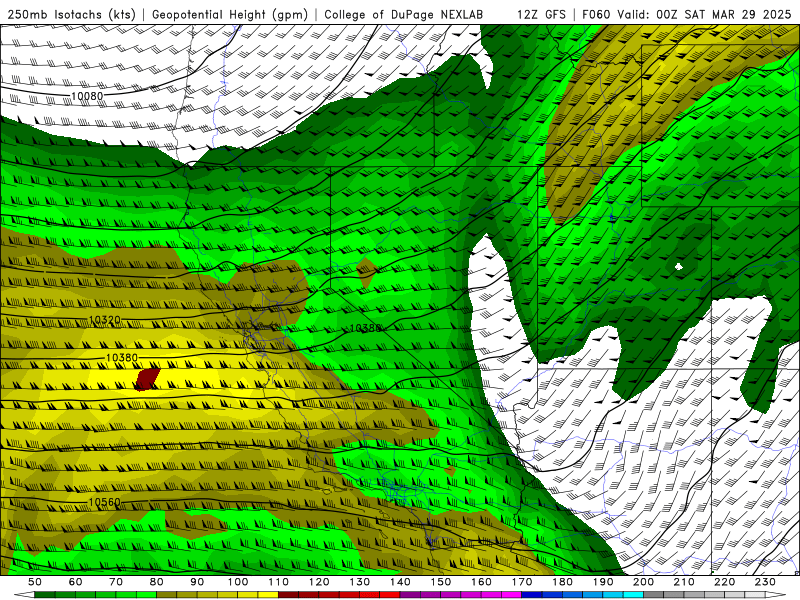Click the small white hole in dark green shading

point(679,266)
